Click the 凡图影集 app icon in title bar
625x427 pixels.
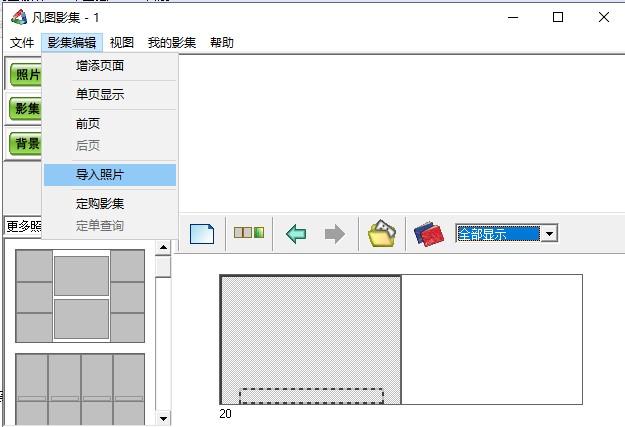(17, 17)
